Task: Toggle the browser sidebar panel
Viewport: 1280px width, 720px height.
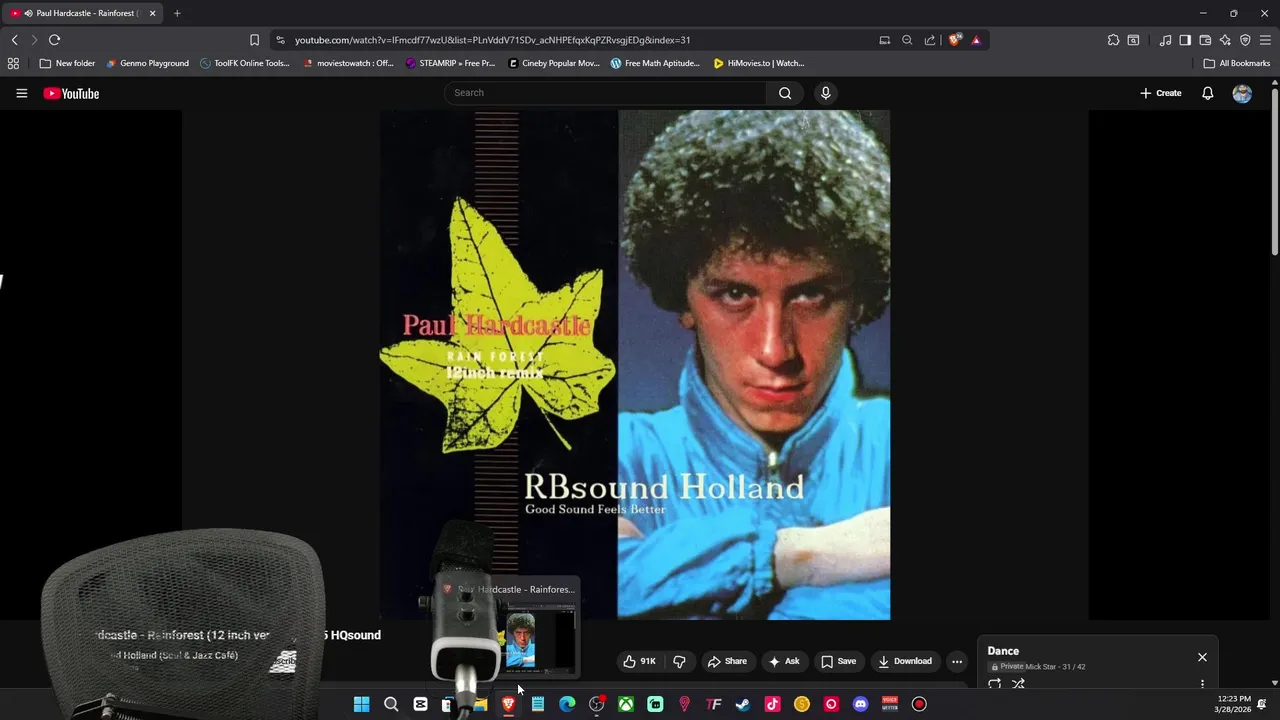Action: coord(1185,40)
